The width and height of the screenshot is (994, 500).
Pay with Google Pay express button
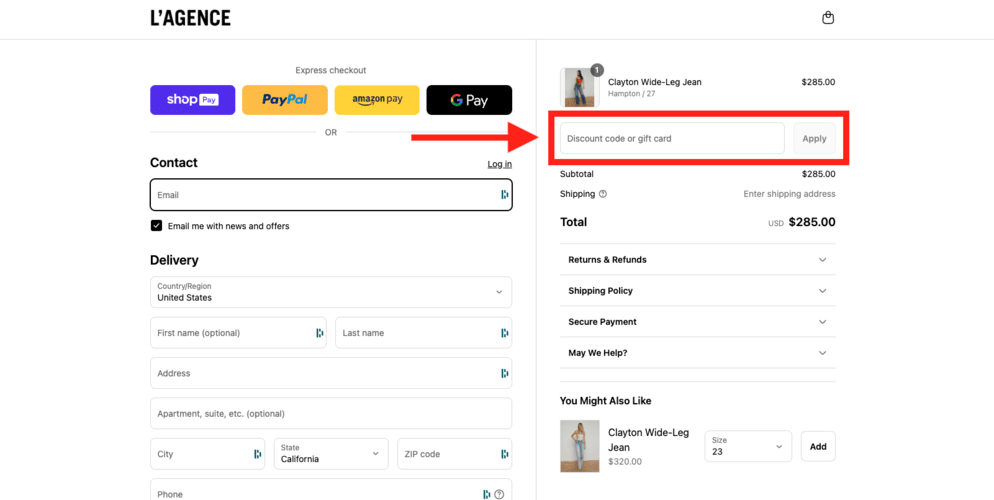tap(469, 100)
